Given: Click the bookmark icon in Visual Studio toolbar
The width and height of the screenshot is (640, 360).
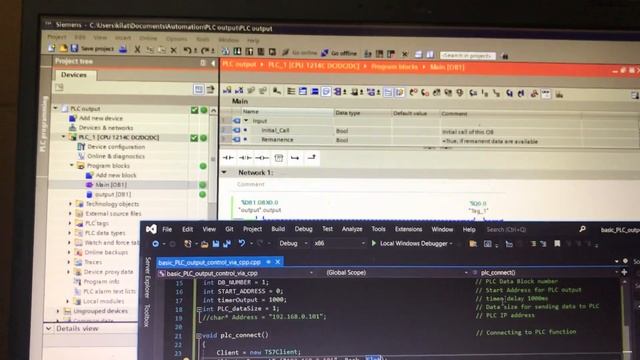Looking at the screenshot, I should 557,243.
